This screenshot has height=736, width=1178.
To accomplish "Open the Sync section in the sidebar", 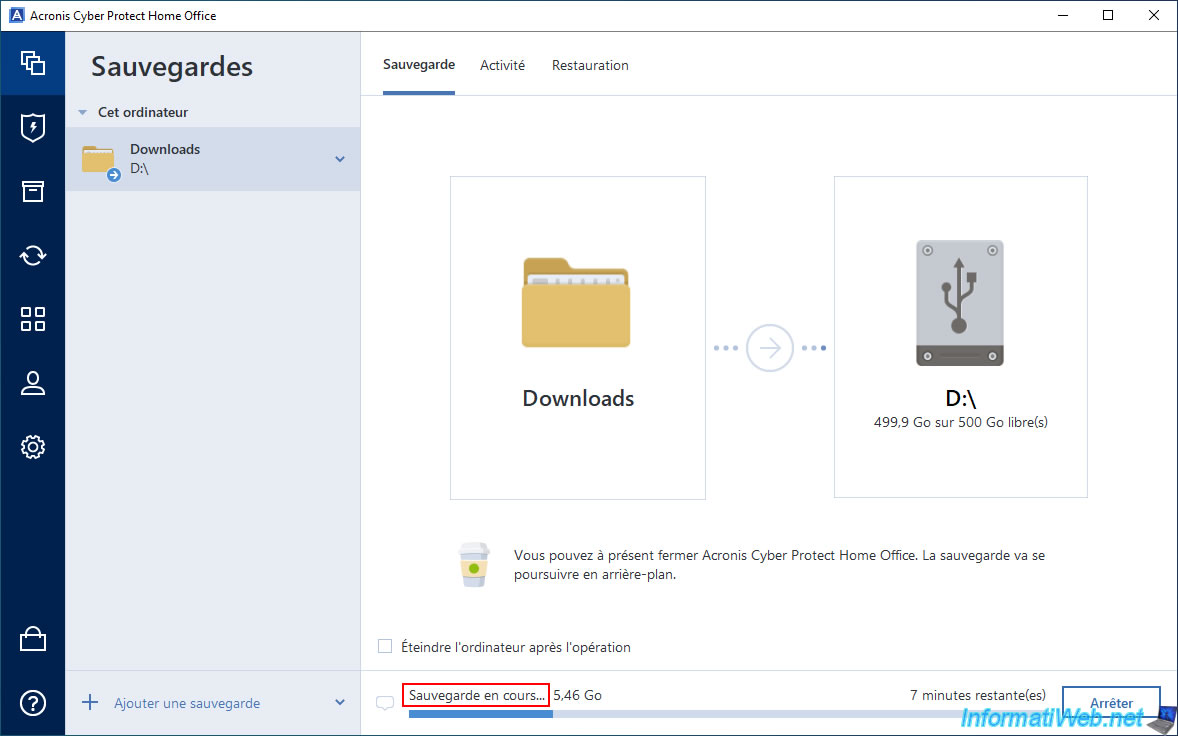I will 32,255.
